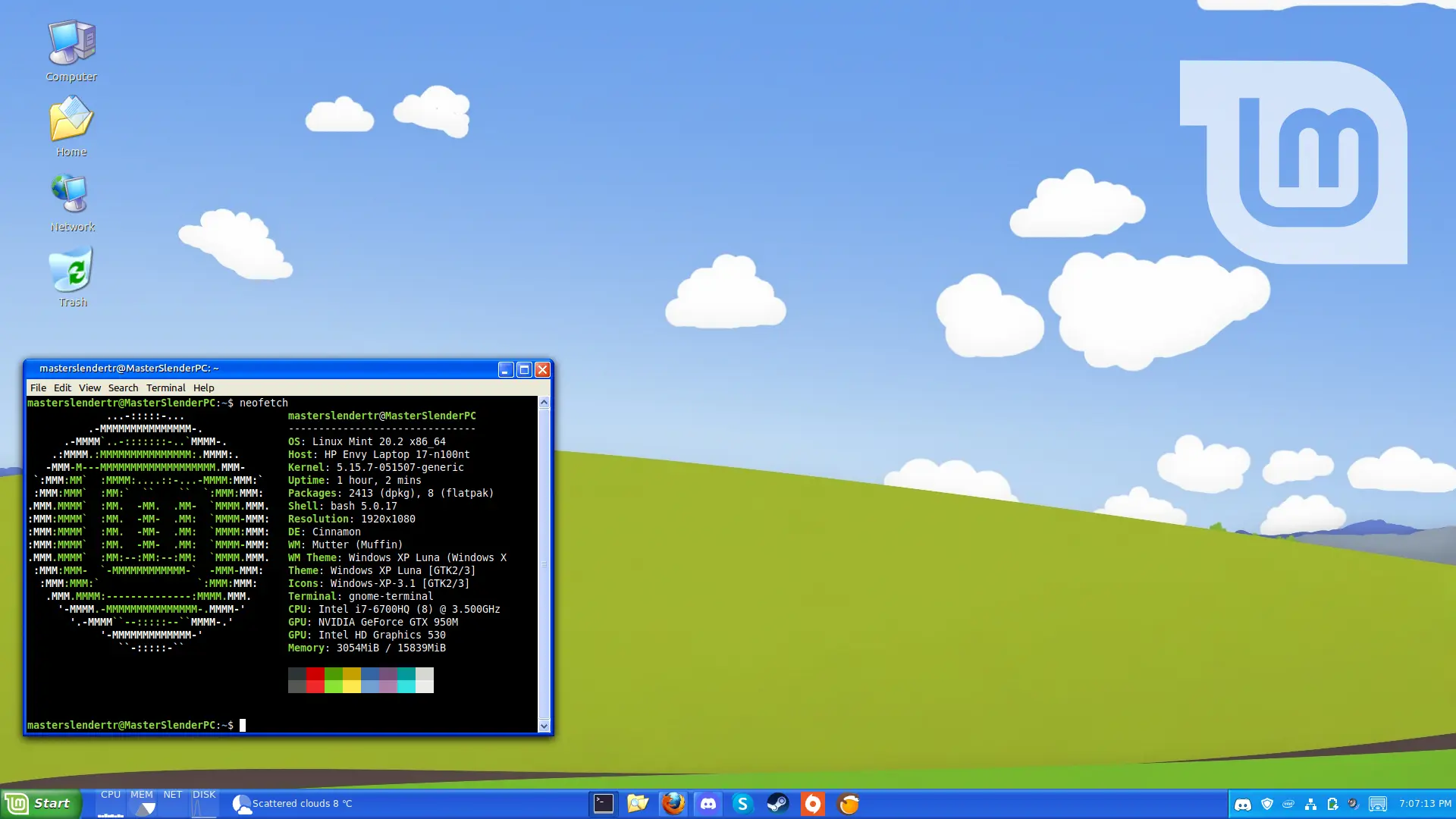The height and width of the screenshot is (819, 1456).
Task: Click the 'GPU: Intel HD Graphics 530' line
Action: coord(367,635)
